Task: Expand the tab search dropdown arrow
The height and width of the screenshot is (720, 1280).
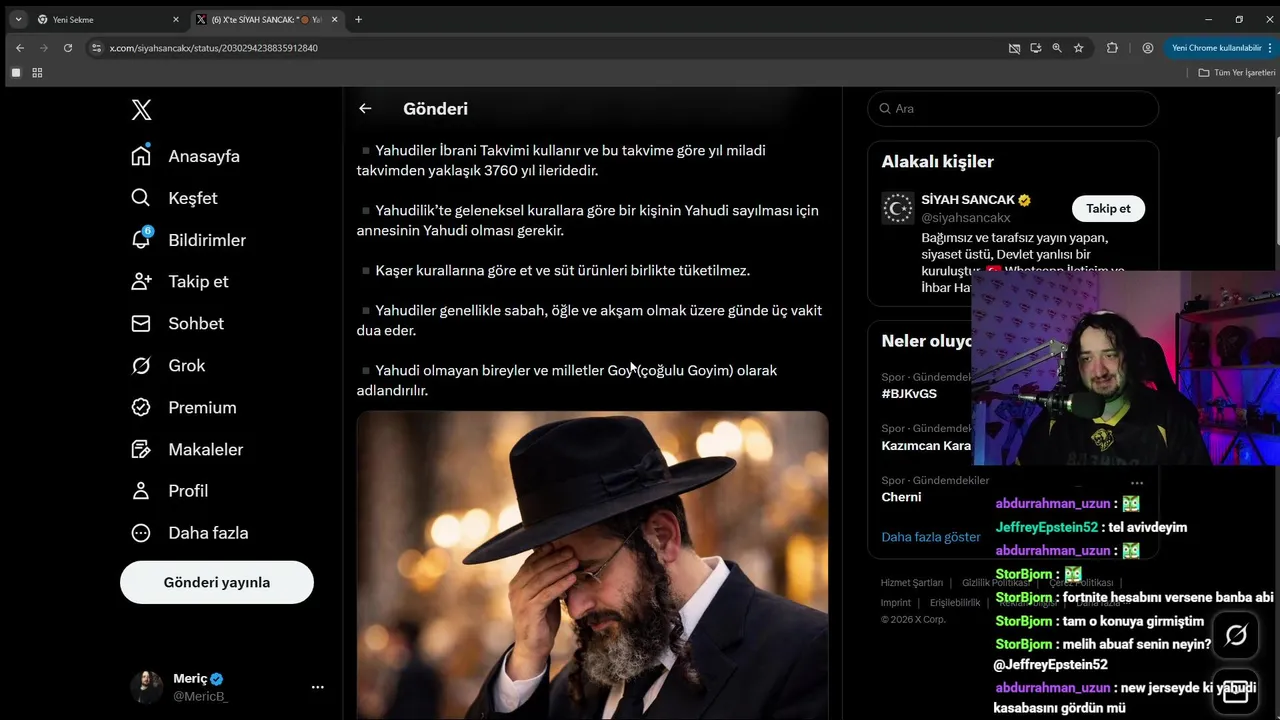Action: click(18, 19)
